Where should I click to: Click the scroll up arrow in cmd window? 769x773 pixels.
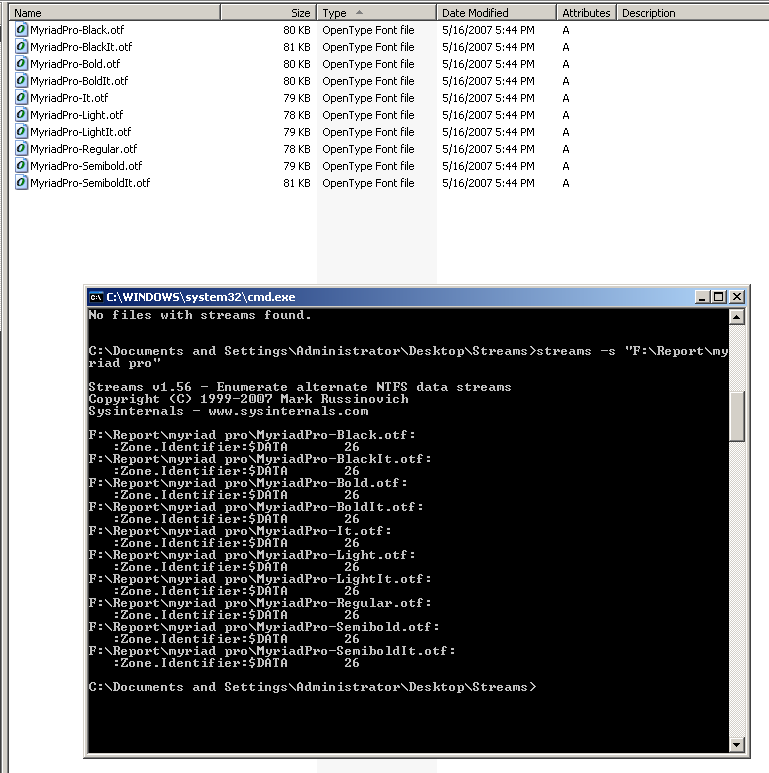(736, 316)
